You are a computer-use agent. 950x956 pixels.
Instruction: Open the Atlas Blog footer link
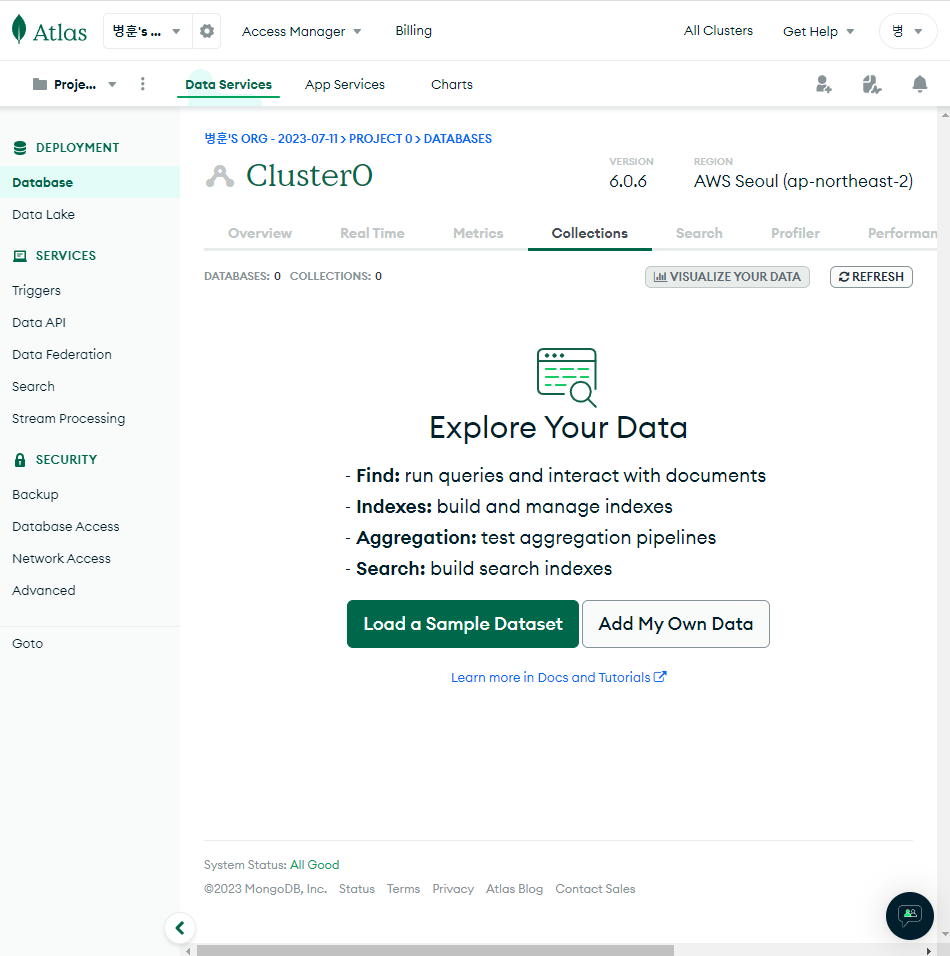[x=514, y=889]
